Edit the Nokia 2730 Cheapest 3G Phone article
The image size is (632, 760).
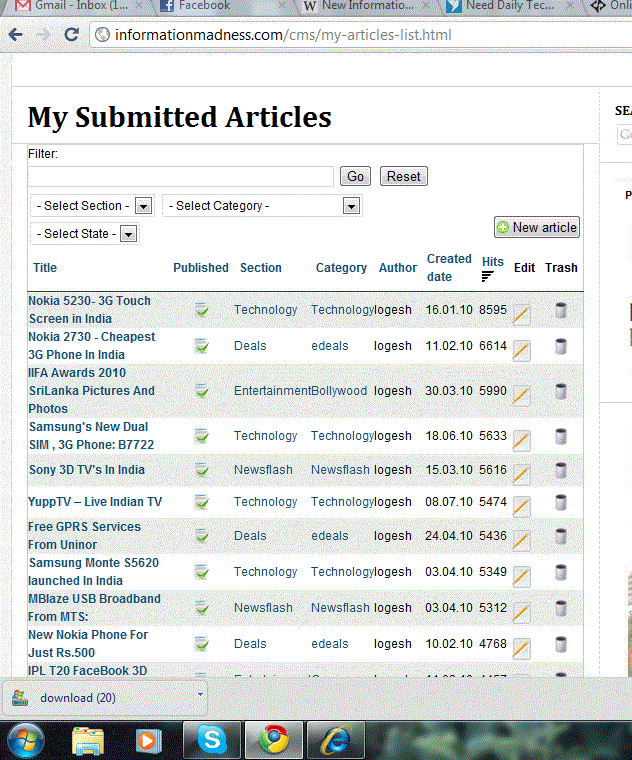point(521,350)
